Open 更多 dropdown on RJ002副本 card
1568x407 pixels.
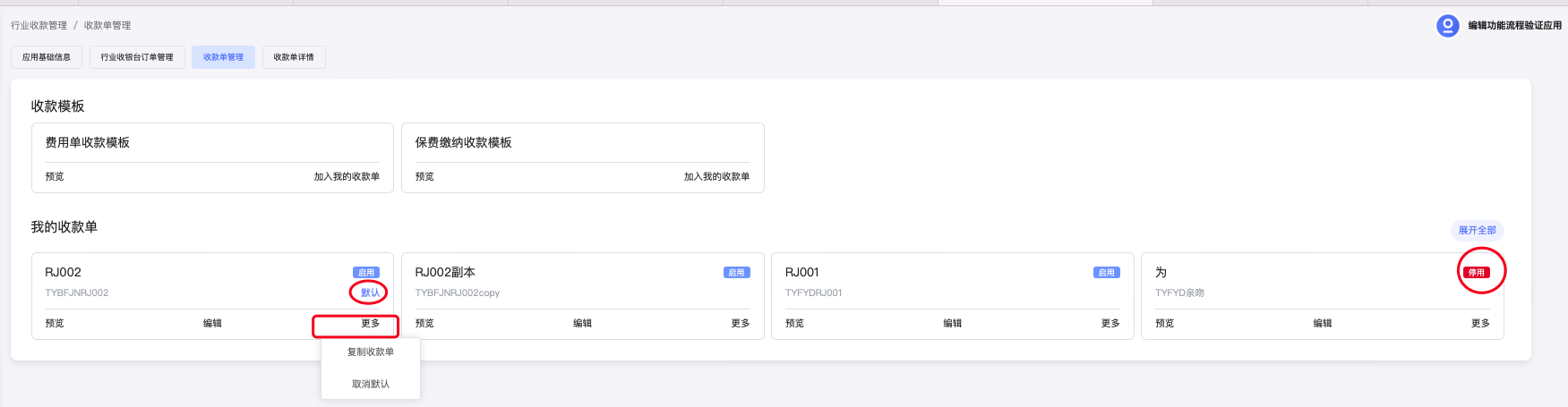tap(740, 324)
